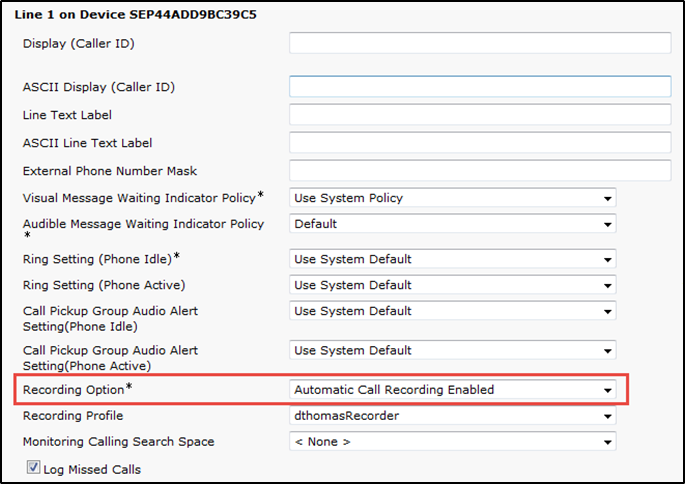Viewport: 685px width, 484px height.
Task: Click the Recording Option dropdown arrow
Action: 608,390
